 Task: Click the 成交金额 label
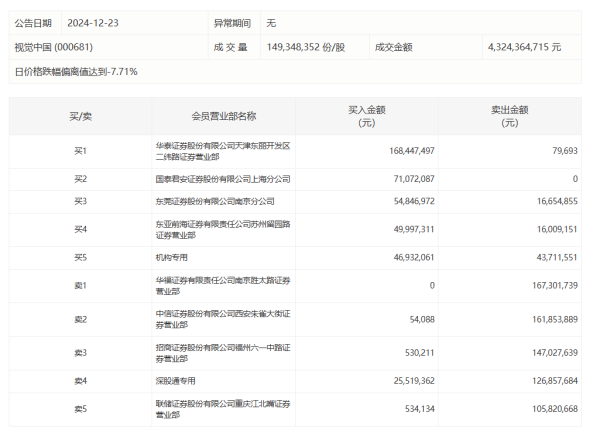[x=393, y=47]
